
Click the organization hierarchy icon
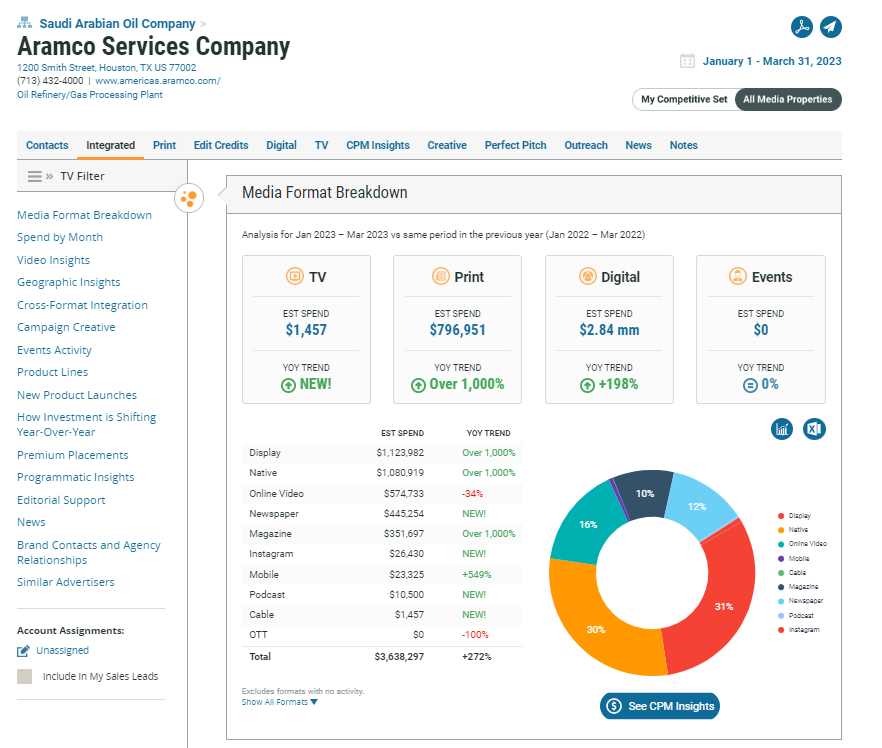pos(24,22)
